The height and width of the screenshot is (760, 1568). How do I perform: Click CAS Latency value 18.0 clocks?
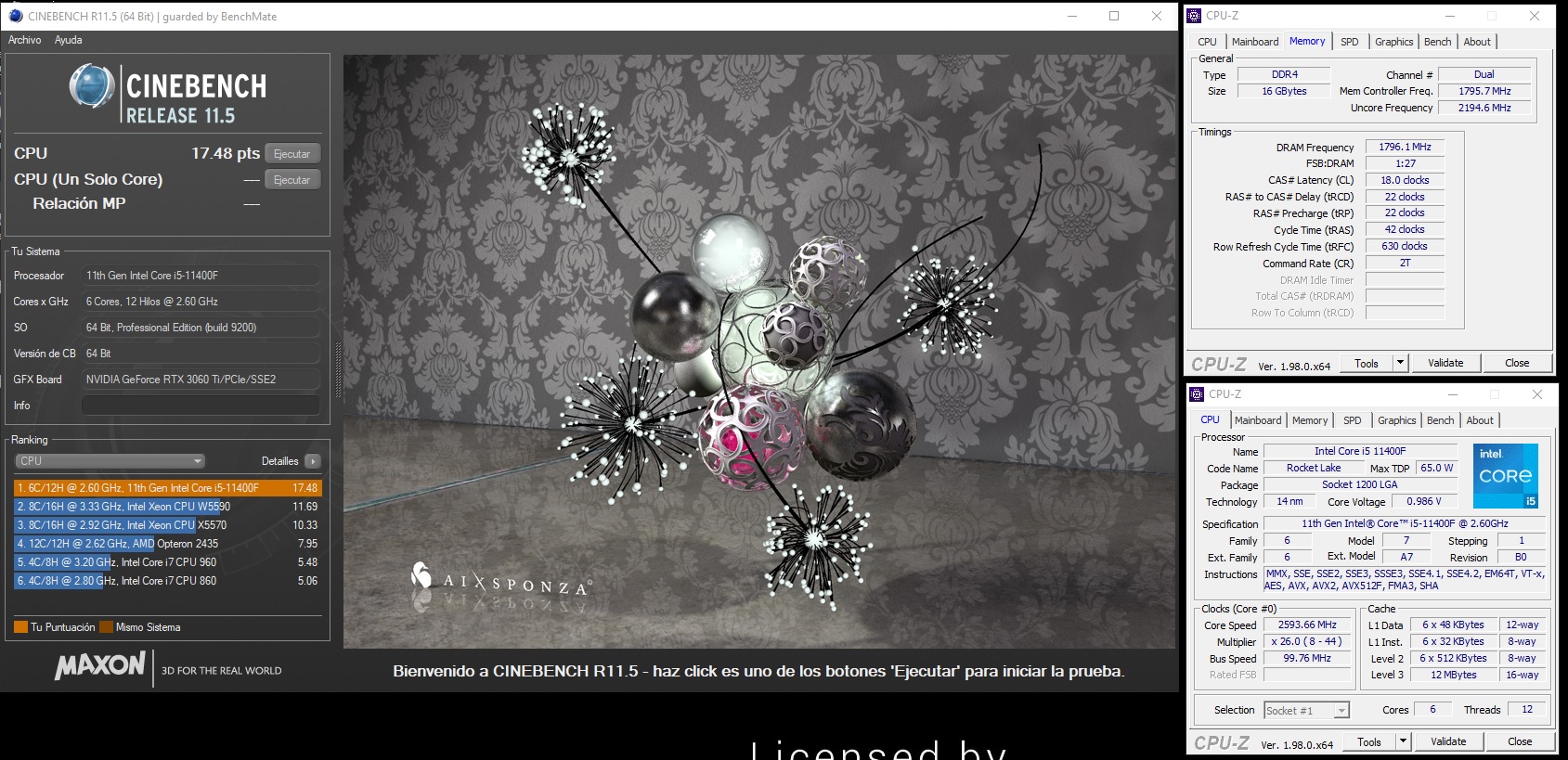click(x=1405, y=180)
